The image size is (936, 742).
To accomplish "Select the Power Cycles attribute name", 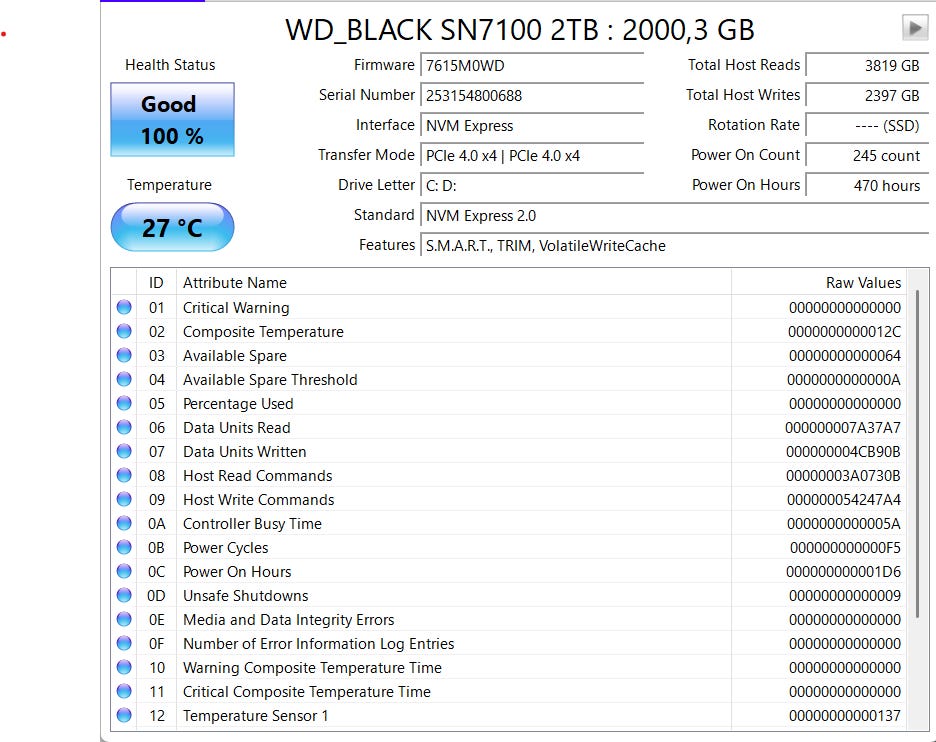I will [x=226, y=547].
